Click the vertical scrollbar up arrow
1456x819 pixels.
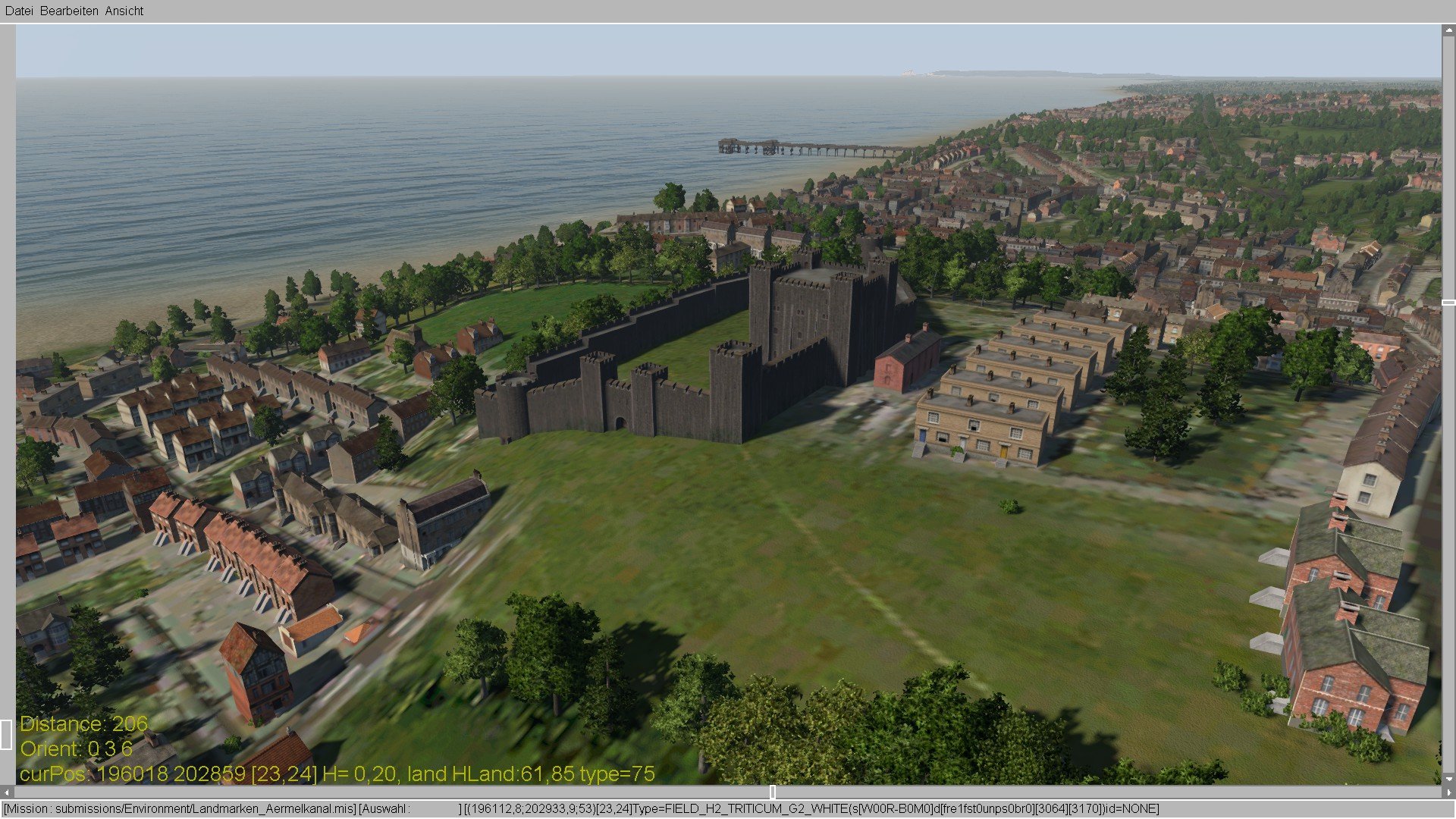[1448, 30]
